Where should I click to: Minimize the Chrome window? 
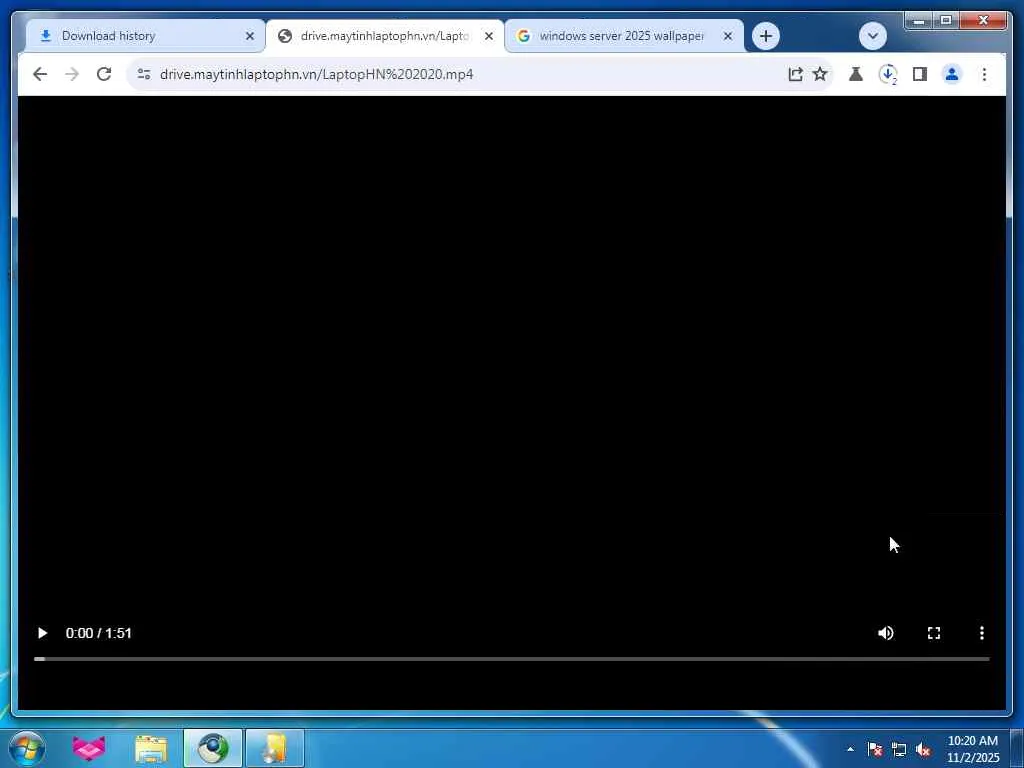click(918, 21)
